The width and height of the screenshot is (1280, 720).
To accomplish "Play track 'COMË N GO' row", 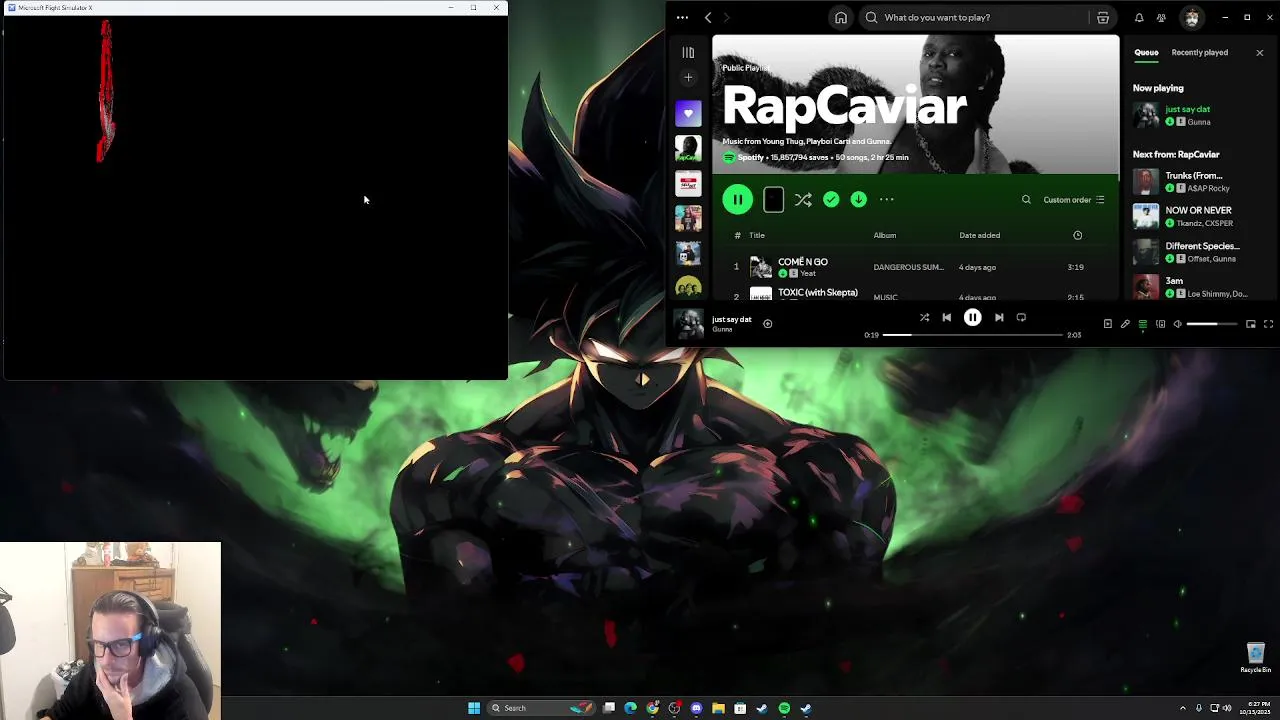I will tap(915, 267).
